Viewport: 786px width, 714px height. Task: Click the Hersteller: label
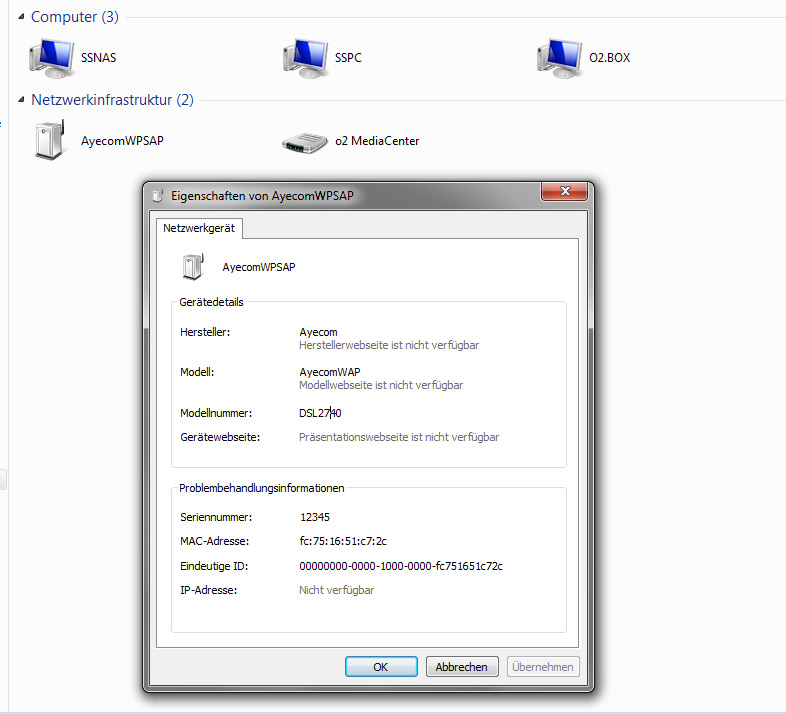205,332
